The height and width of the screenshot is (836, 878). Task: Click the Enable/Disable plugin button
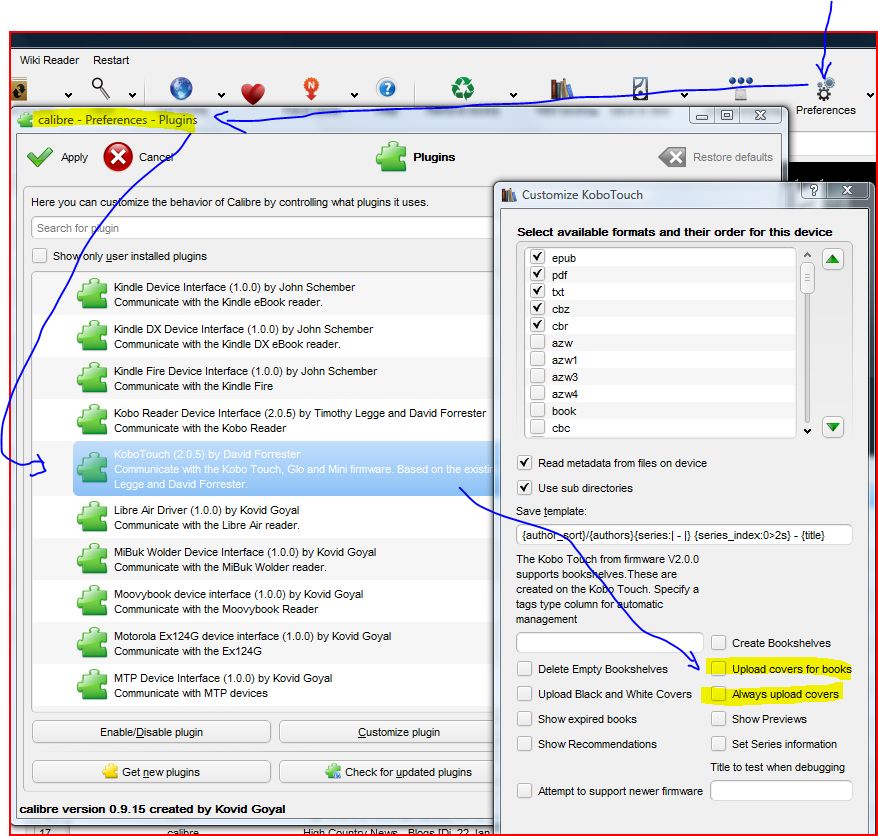tap(151, 732)
